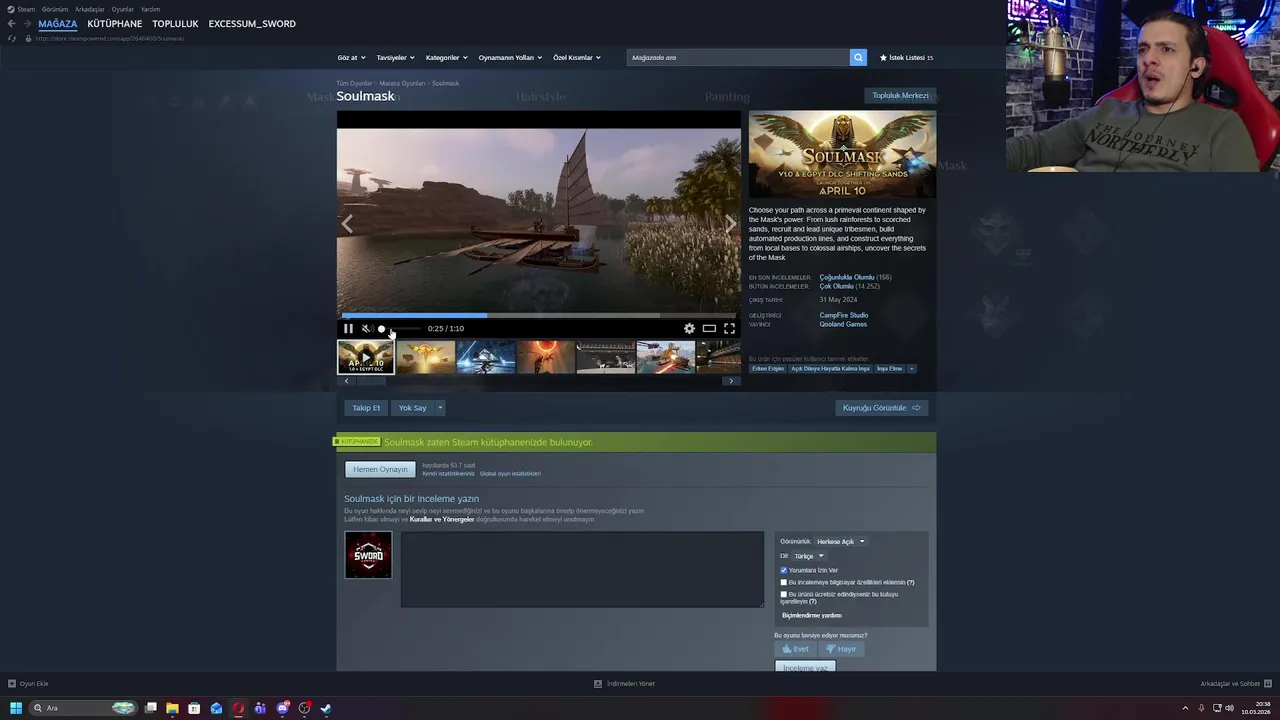This screenshot has height=720, width=1280.
Task: Open Biçimlendirme yardımı link
Action: pyautogui.click(x=812, y=616)
